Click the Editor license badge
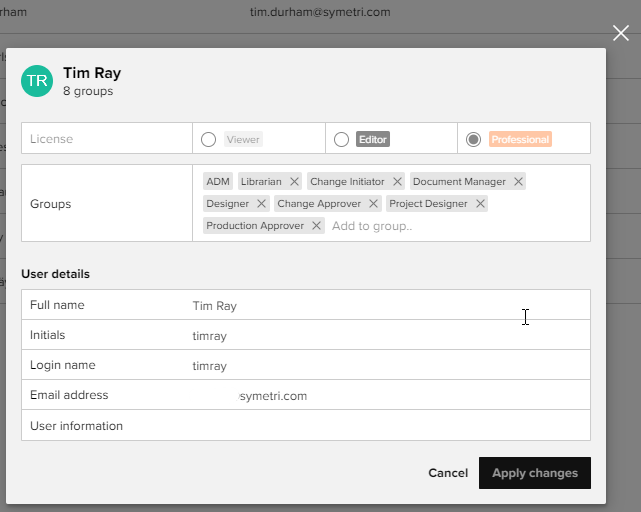641x512 pixels. [373, 139]
